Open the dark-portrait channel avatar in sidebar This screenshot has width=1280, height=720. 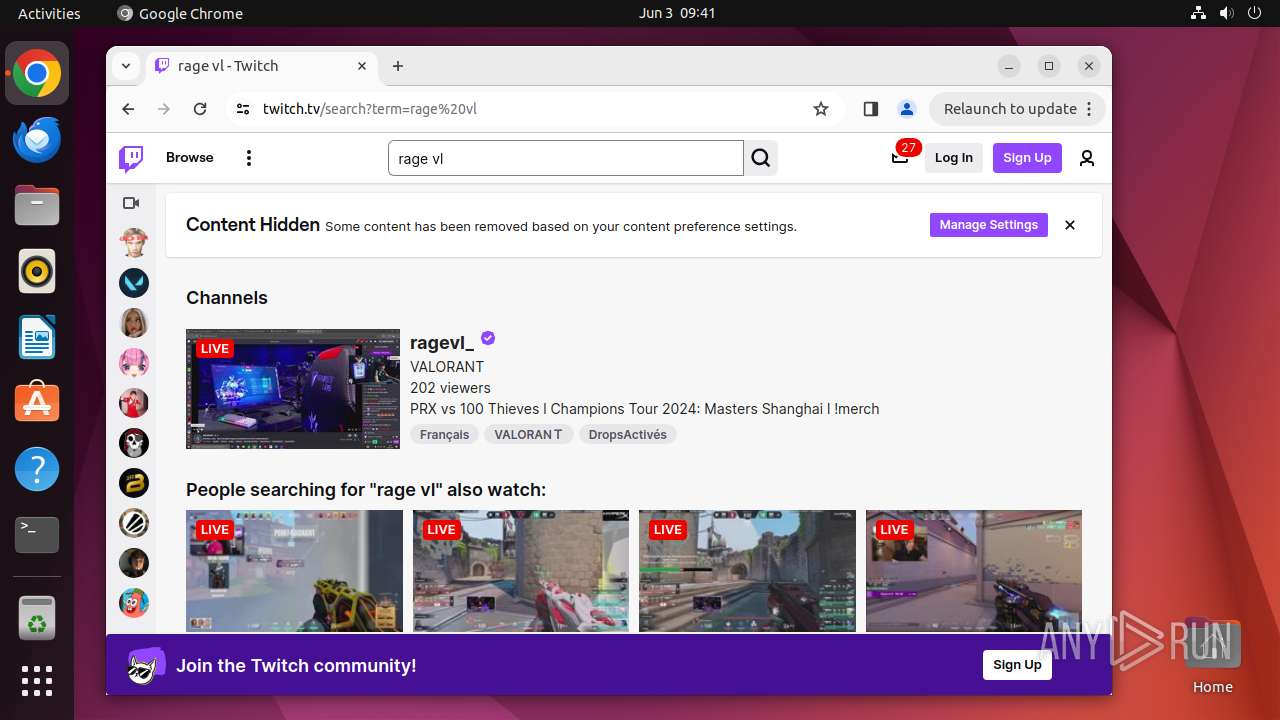pos(134,563)
